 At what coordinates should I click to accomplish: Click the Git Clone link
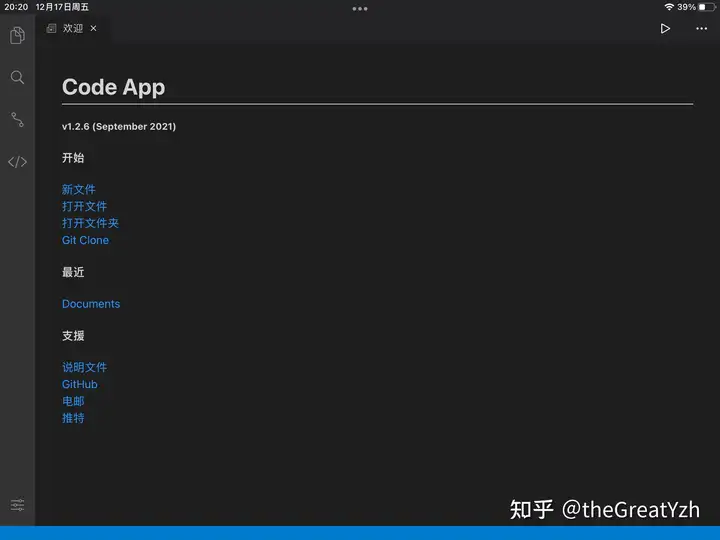point(85,240)
